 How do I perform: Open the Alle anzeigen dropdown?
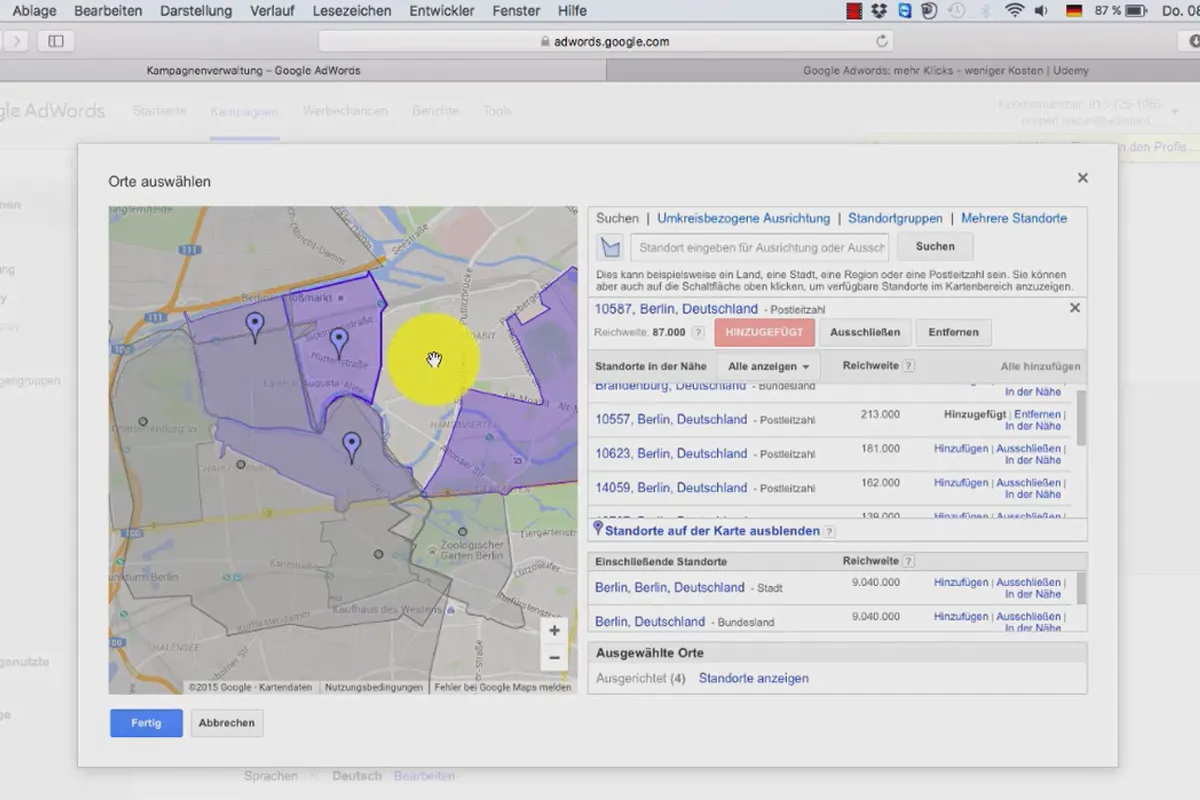point(768,367)
